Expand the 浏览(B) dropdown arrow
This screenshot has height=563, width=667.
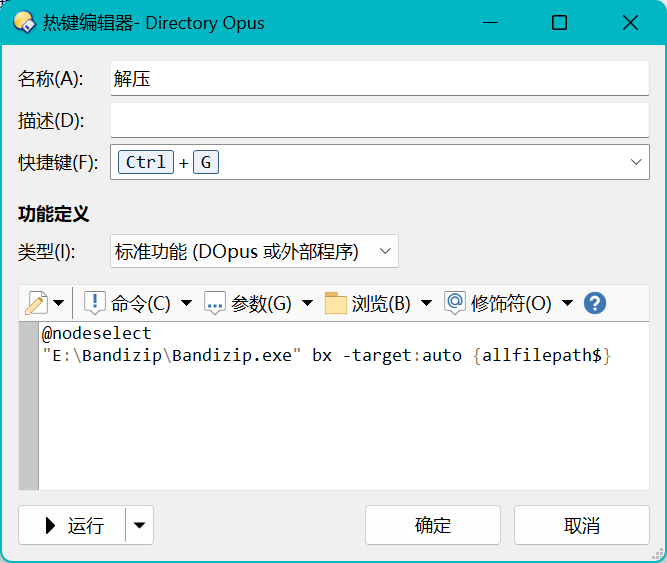(426, 303)
